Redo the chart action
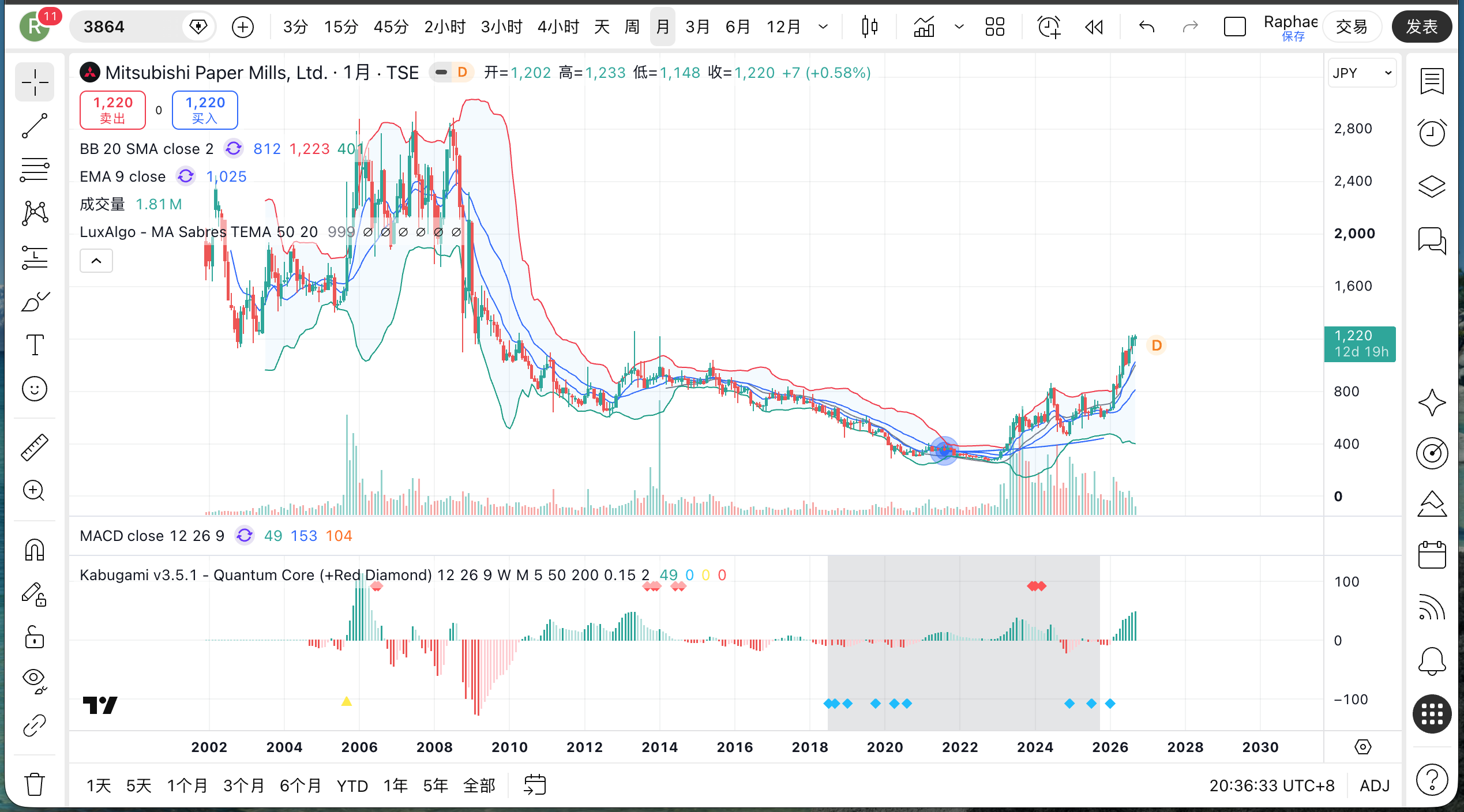This screenshot has height=812, width=1464. (1191, 27)
